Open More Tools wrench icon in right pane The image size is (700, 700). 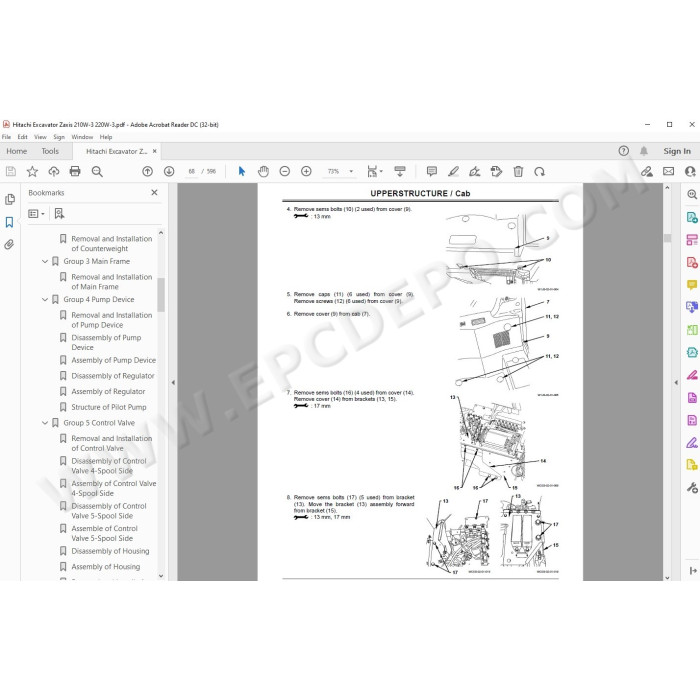pos(692,488)
